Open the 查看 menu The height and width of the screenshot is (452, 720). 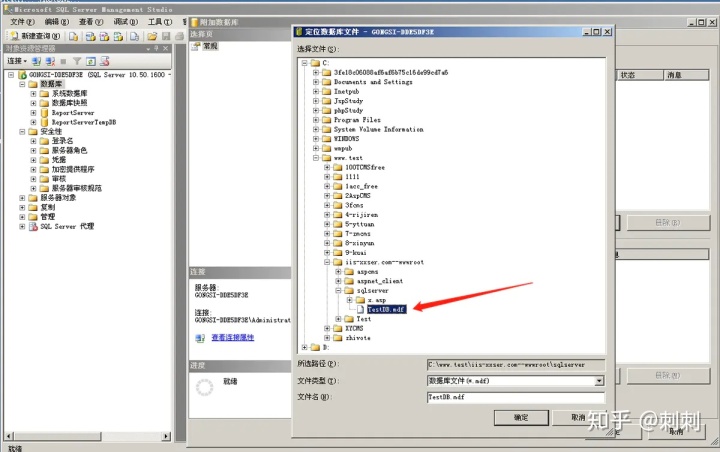click(x=91, y=22)
